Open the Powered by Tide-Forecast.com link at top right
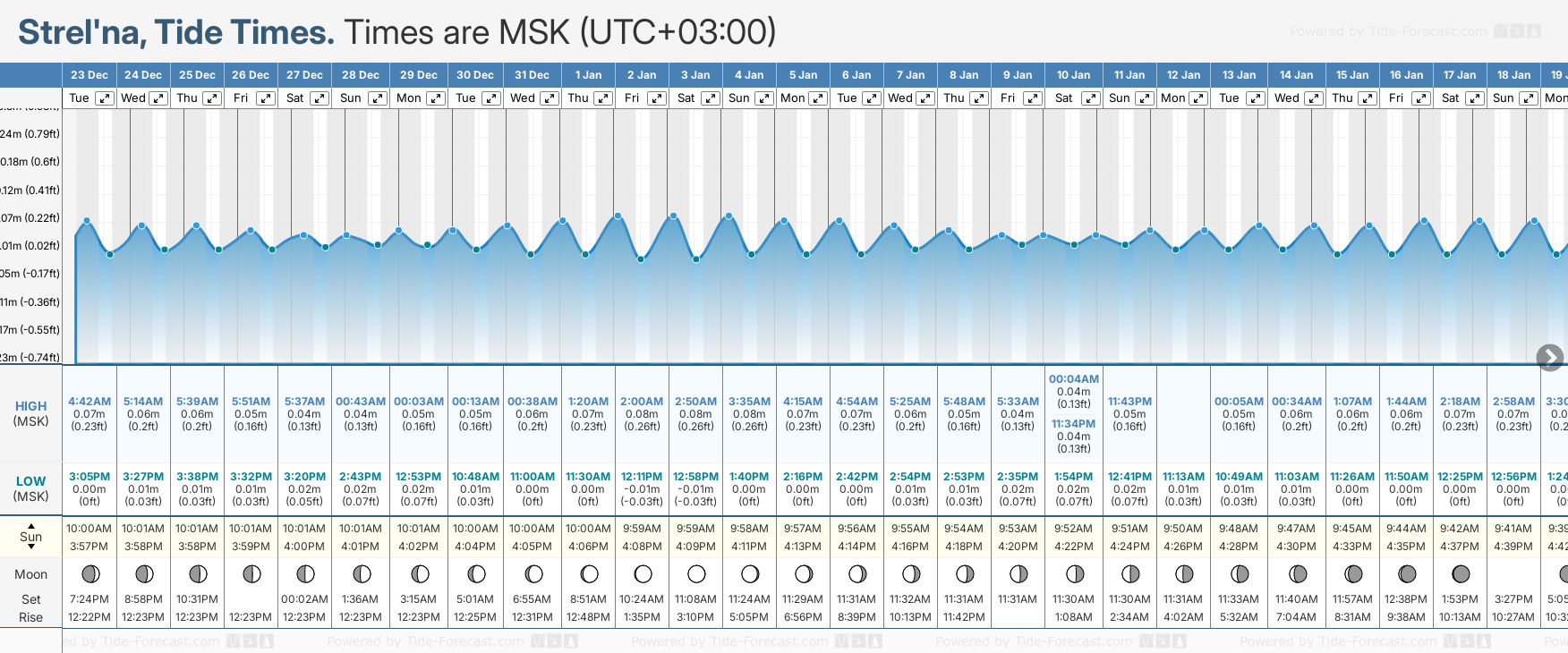Image resolution: width=1568 pixels, height=653 pixels. (1387, 32)
